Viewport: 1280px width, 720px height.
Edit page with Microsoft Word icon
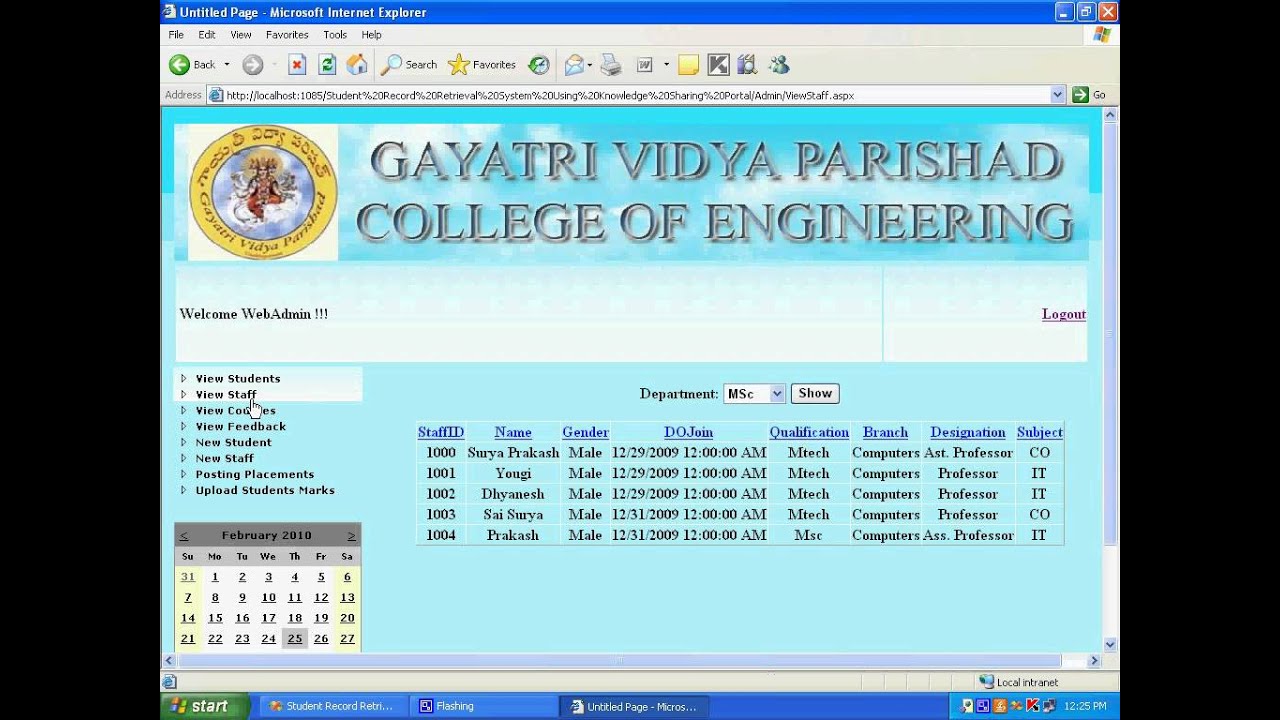tap(645, 65)
